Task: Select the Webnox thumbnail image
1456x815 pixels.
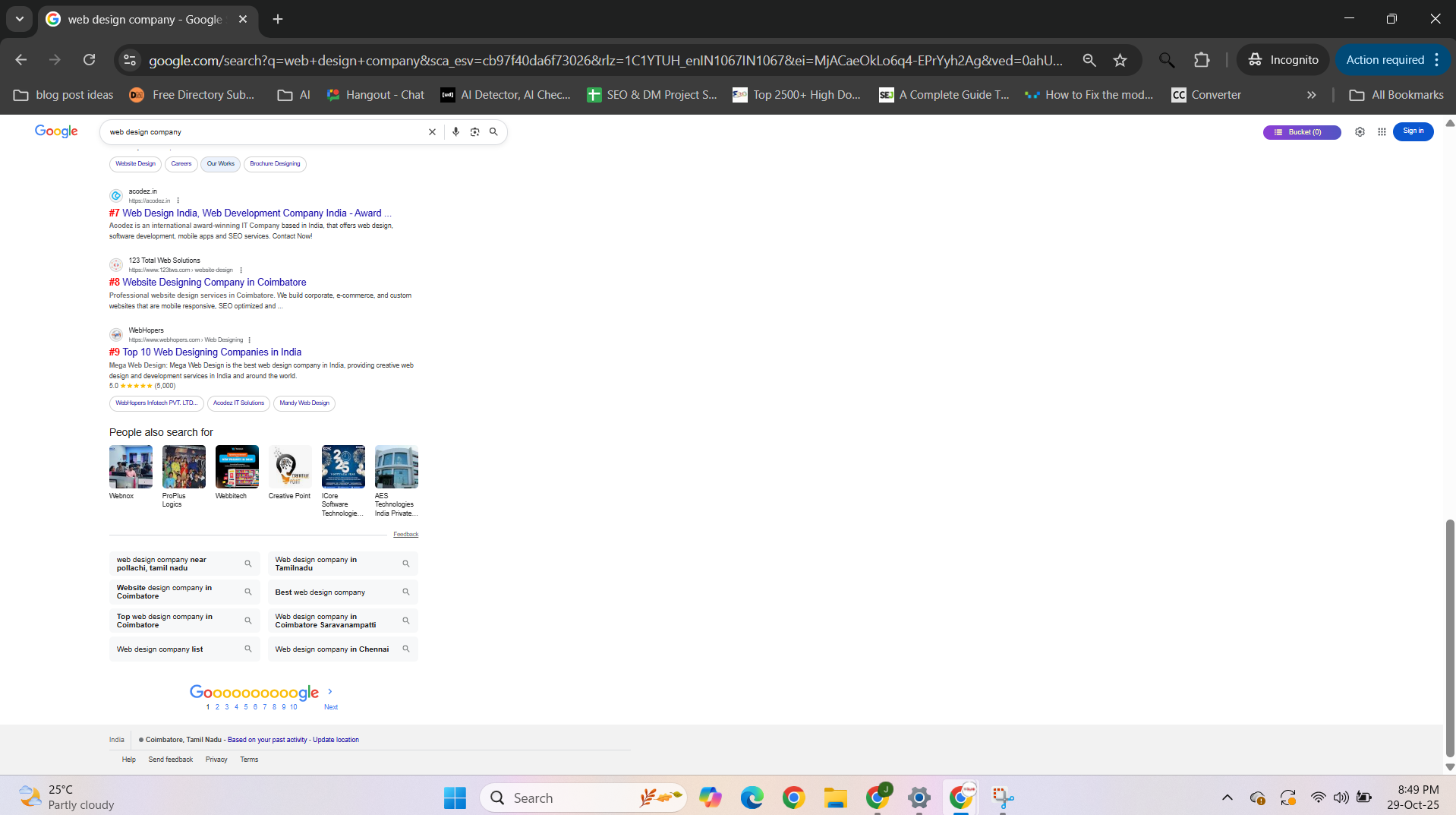Action: pos(131,466)
